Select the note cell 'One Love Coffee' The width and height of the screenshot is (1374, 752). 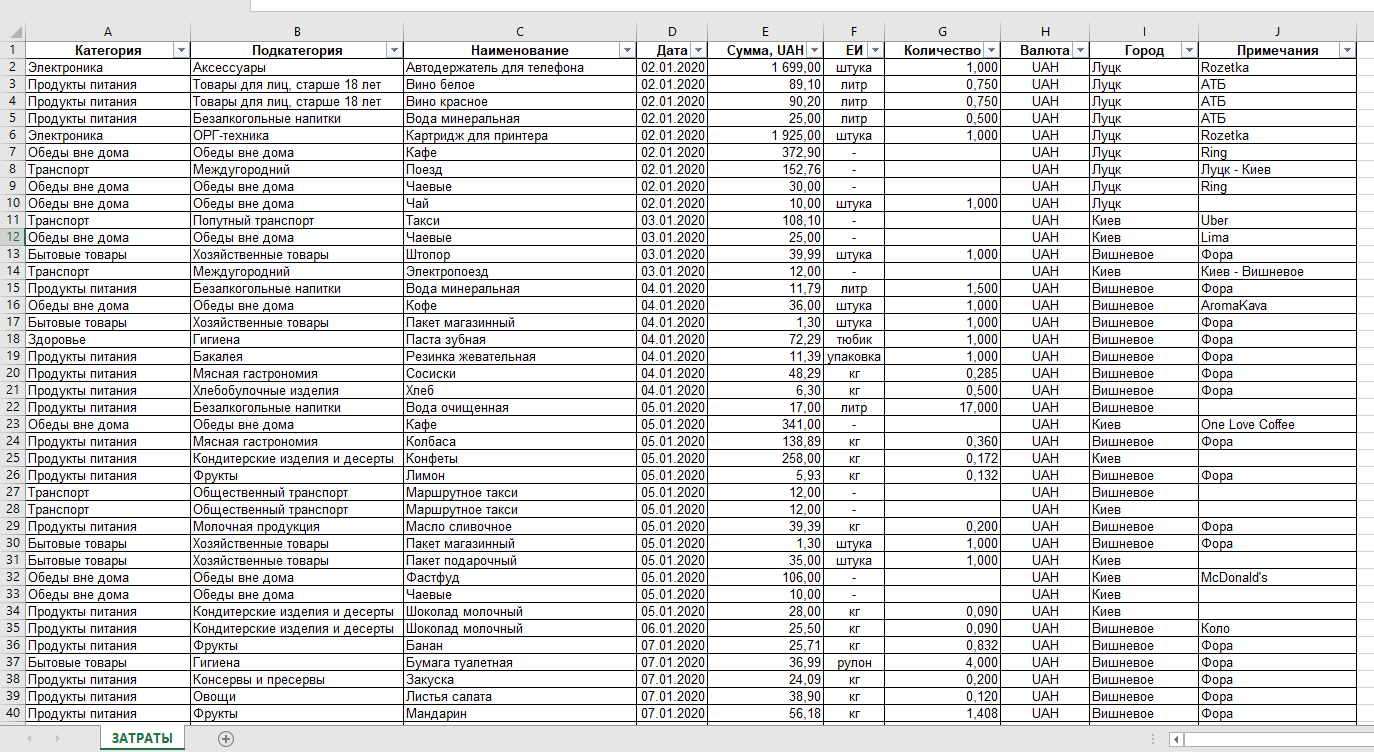click(x=1277, y=424)
